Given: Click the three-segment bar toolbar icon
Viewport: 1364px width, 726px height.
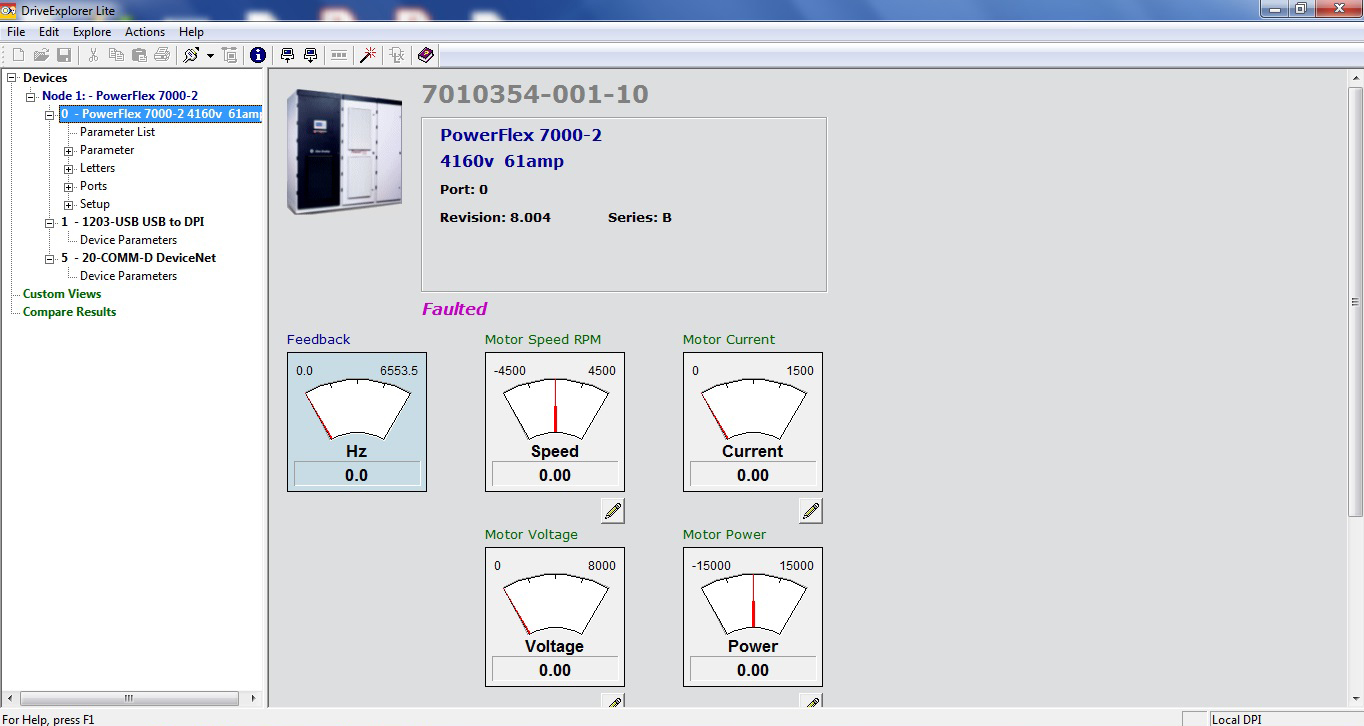Looking at the screenshot, I should 339,55.
